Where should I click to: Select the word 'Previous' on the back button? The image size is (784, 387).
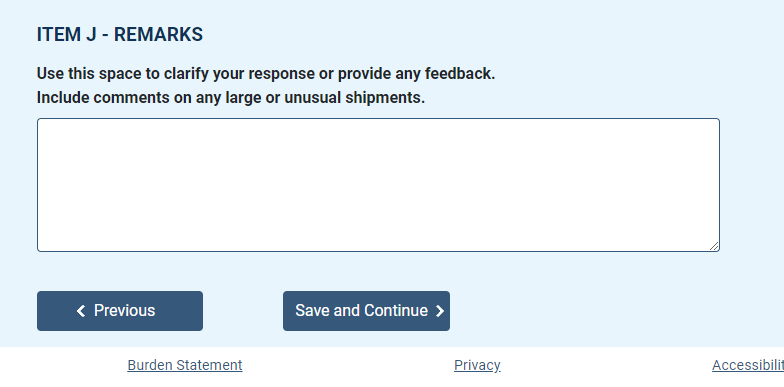124,310
